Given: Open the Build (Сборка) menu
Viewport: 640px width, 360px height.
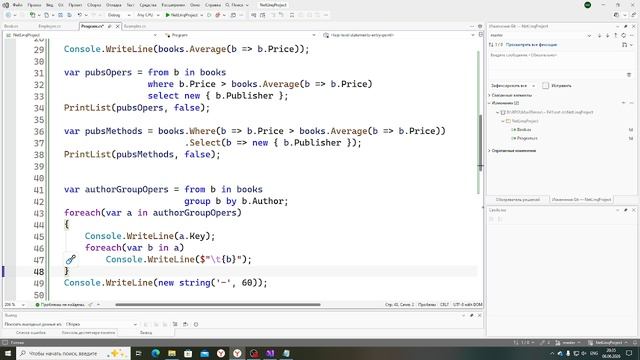Looking at the screenshot, I should 94,5.
